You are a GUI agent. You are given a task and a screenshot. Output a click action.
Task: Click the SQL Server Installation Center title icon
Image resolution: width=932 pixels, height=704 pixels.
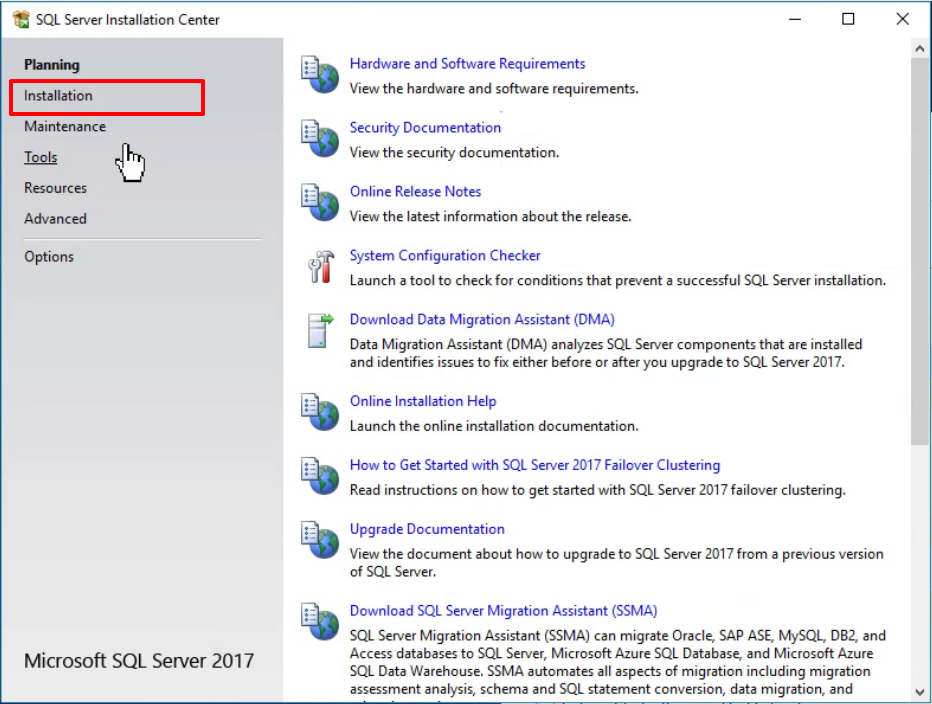point(21,20)
